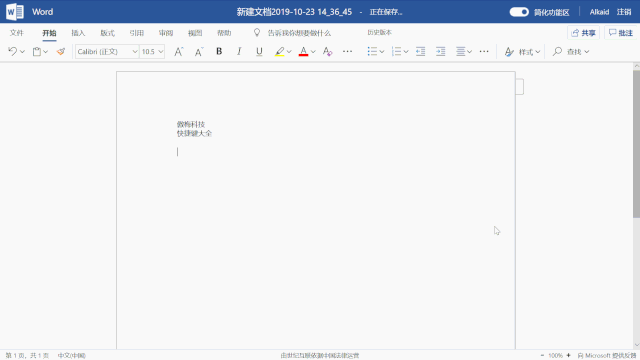The width and height of the screenshot is (640, 360).
Task: Switch to the 引用 References tab
Action: [136, 33]
